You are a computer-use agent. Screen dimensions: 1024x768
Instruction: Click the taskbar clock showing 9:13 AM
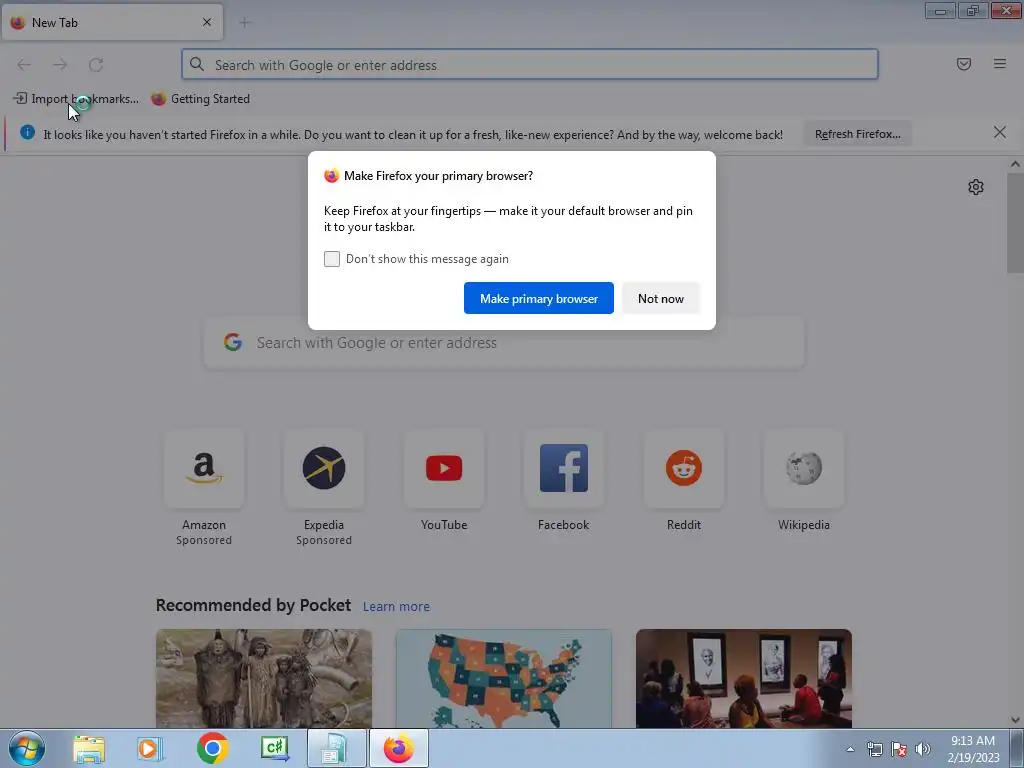[x=972, y=749]
